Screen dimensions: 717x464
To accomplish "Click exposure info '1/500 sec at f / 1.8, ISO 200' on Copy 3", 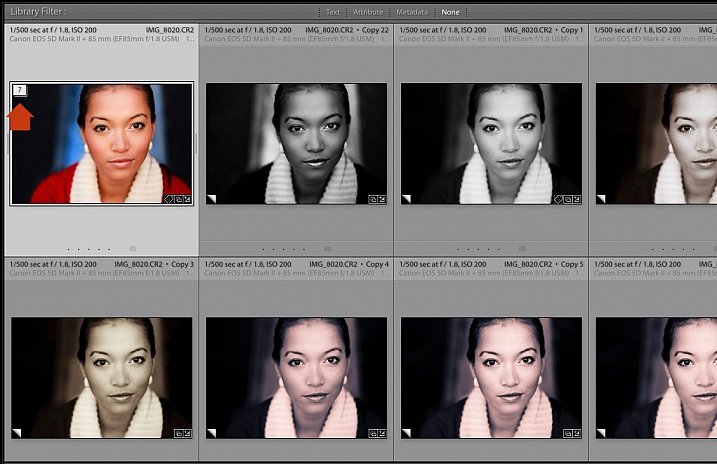I will tap(53, 264).
